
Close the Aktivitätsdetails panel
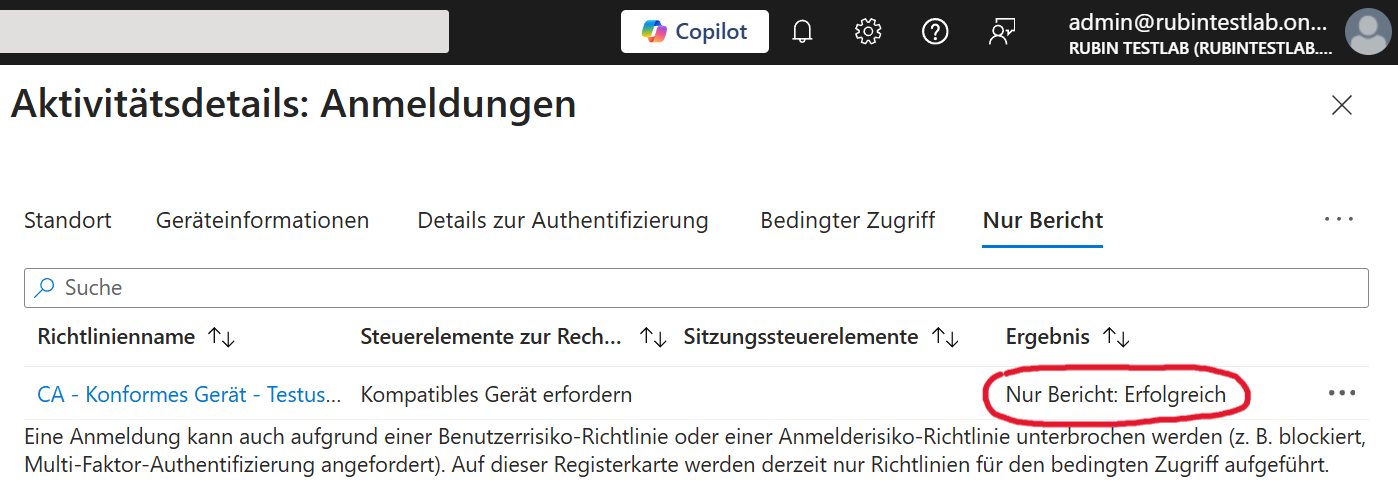tap(1342, 105)
